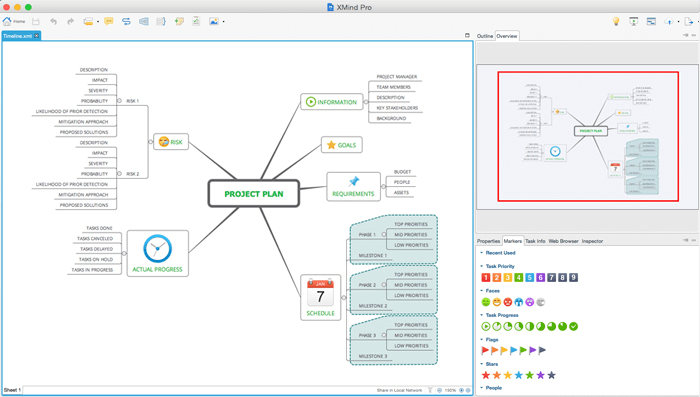The height and width of the screenshot is (397, 700).
Task: Open the Task Info tab
Action: (x=535, y=241)
